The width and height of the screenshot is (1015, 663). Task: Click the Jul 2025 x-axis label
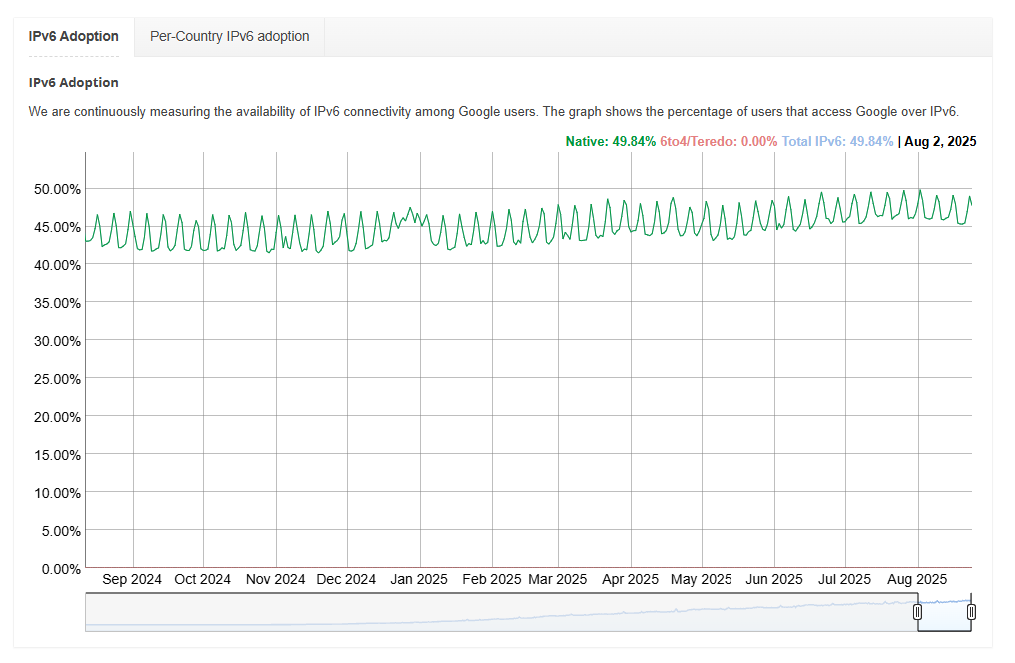point(844,579)
